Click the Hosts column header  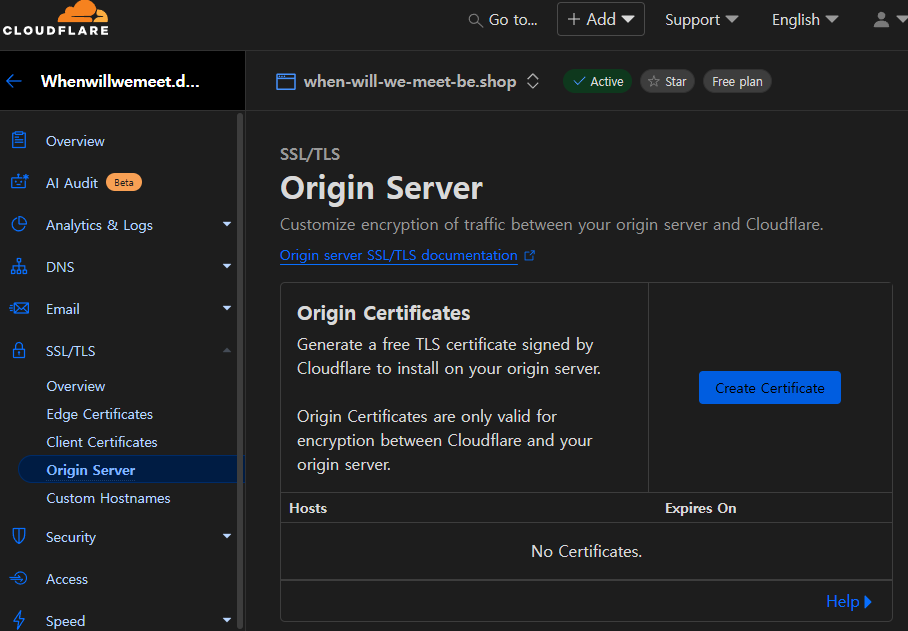coord(308,508)
